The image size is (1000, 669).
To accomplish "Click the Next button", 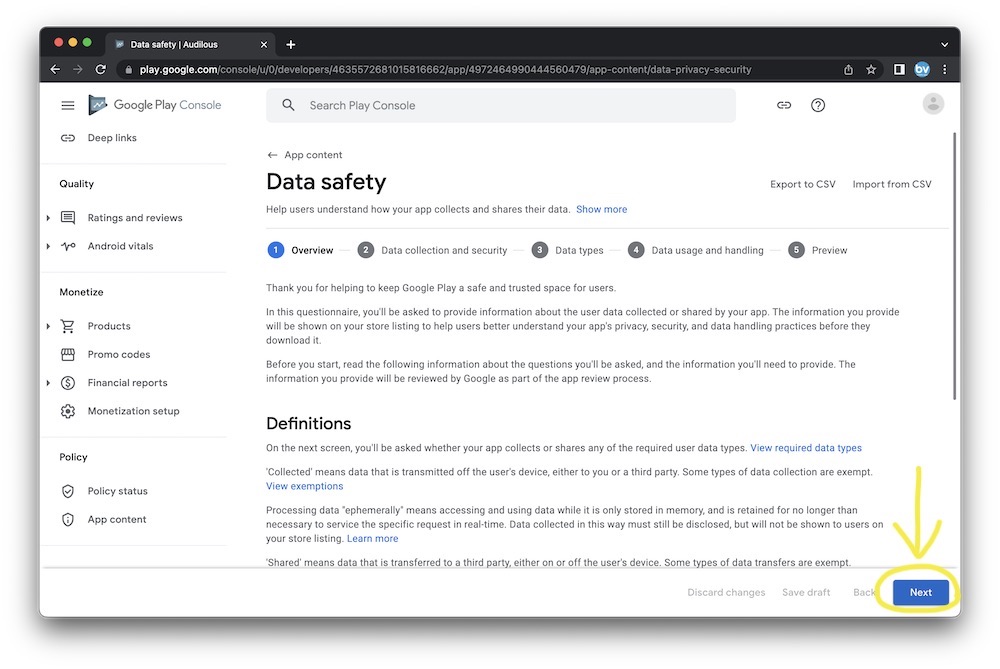I will coord(920,592).
